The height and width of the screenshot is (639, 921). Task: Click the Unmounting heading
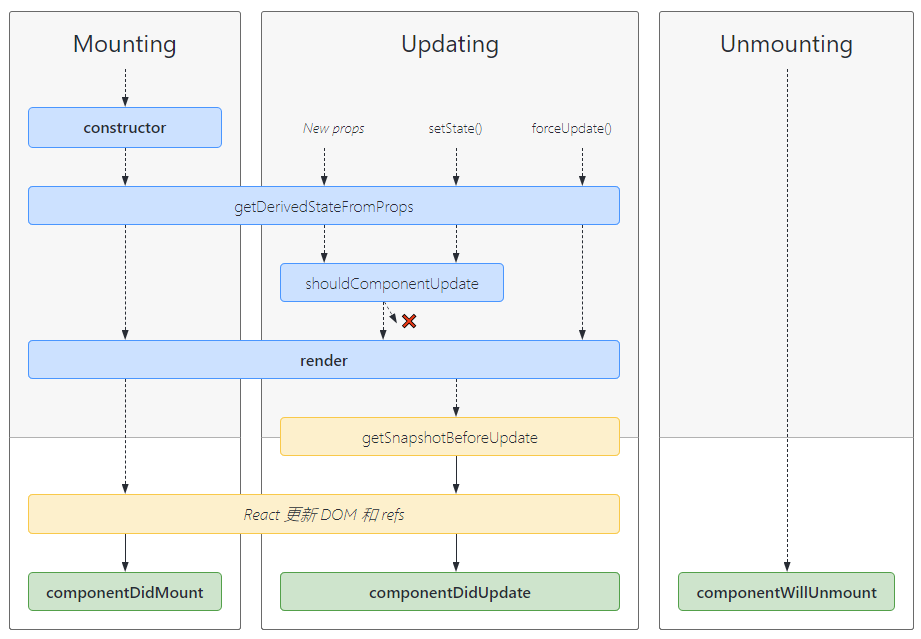click(x=786, y=45)
